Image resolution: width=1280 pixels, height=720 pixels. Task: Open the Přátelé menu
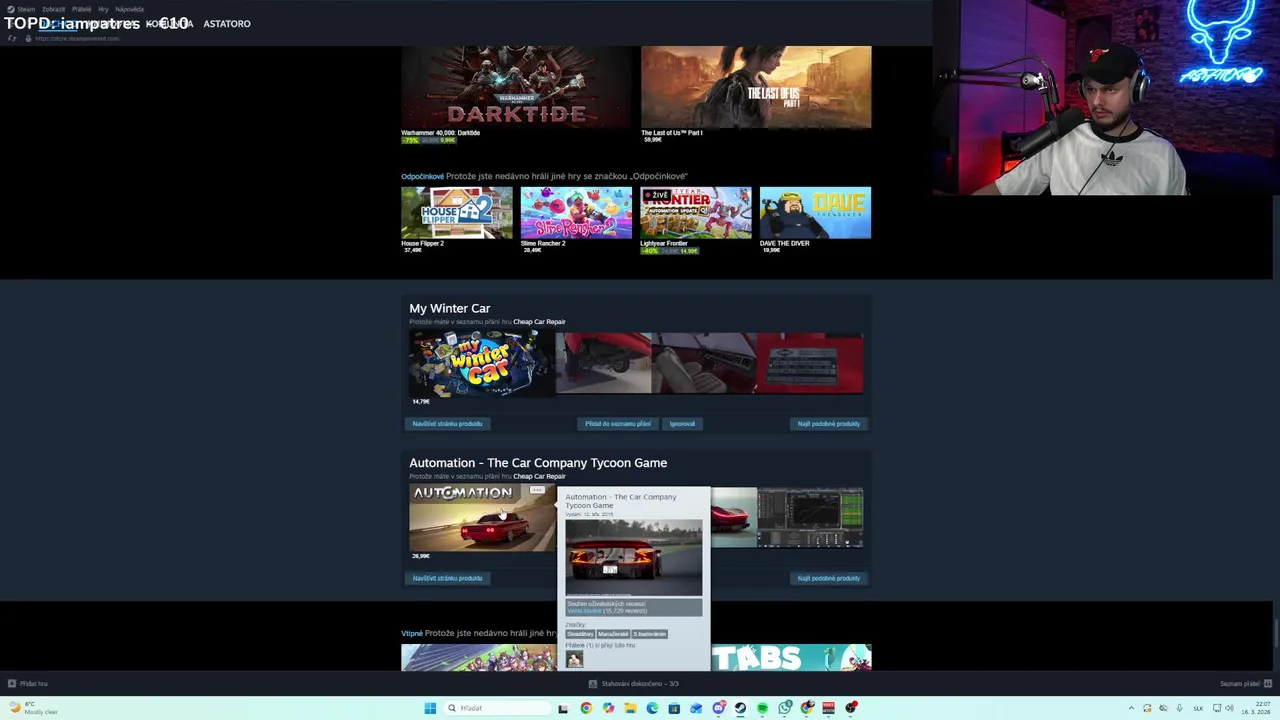[82, 9]
